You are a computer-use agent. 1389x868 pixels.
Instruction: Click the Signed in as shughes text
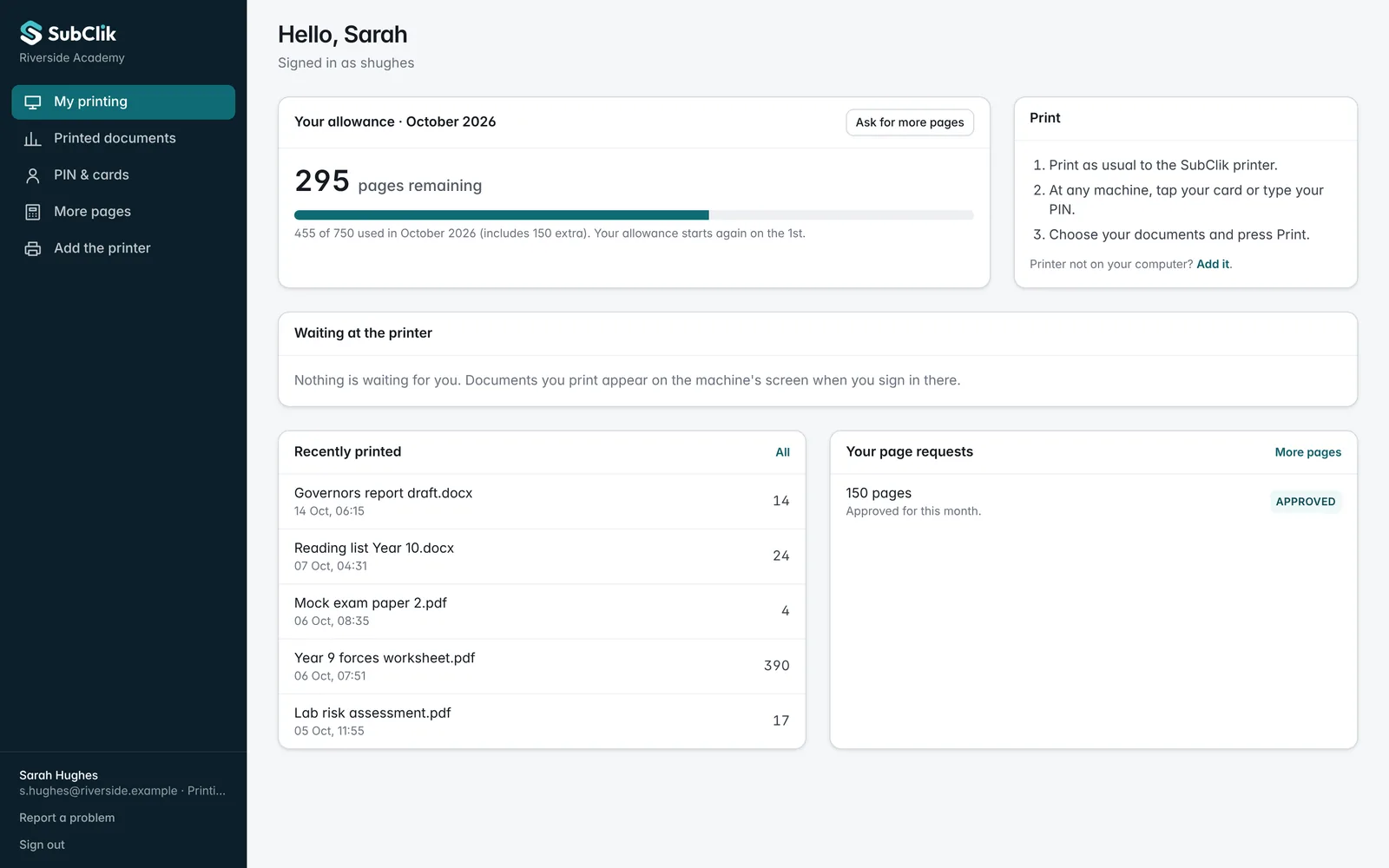point(346,63)
